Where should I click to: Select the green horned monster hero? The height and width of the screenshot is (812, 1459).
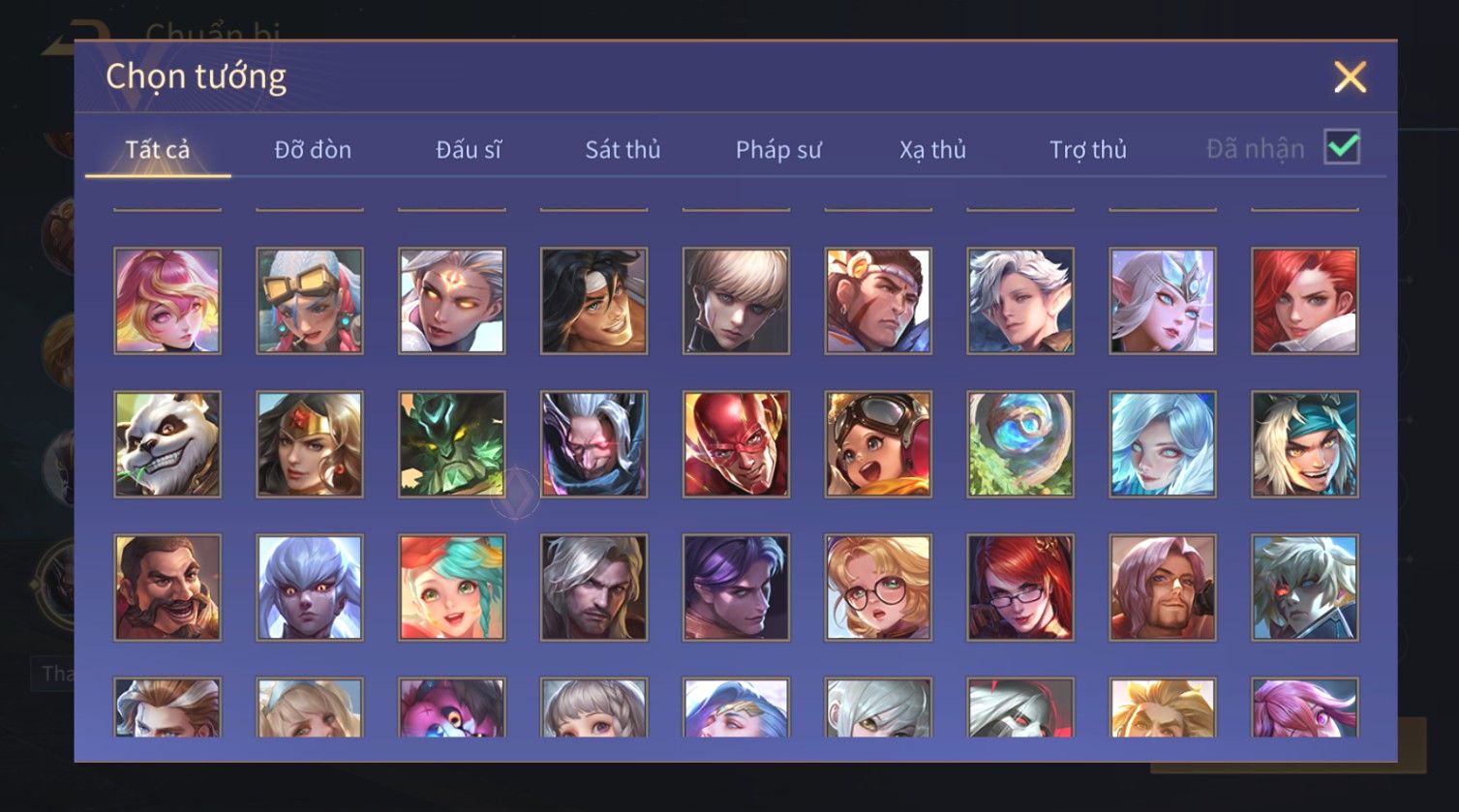pyautogui.click(x=452, y=444)
